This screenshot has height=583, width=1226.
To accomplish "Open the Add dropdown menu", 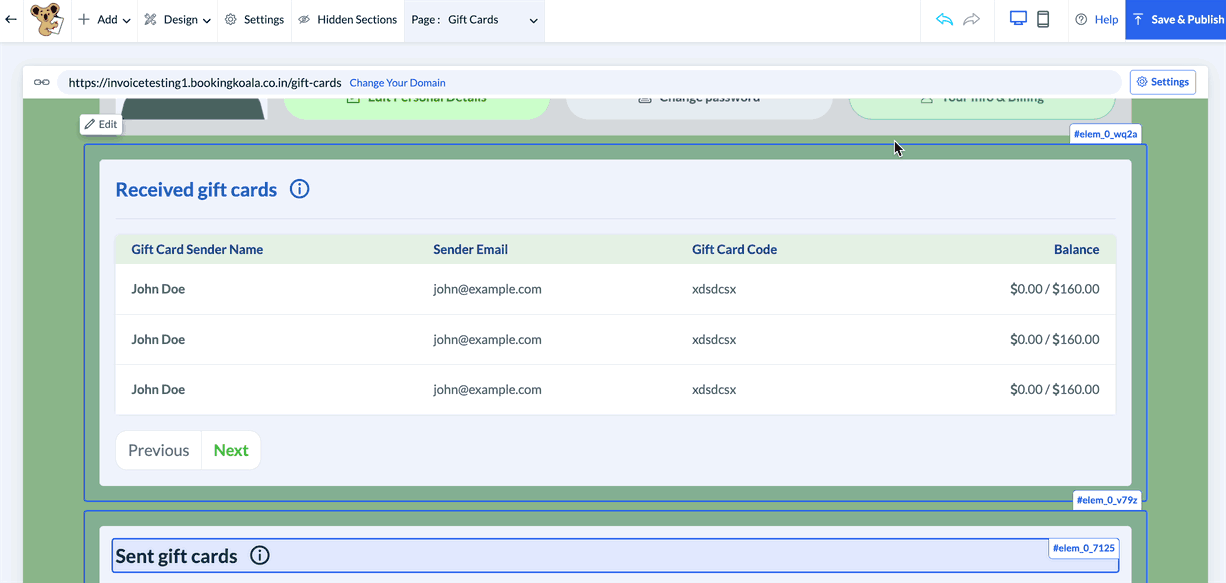I will coord(104,20).
